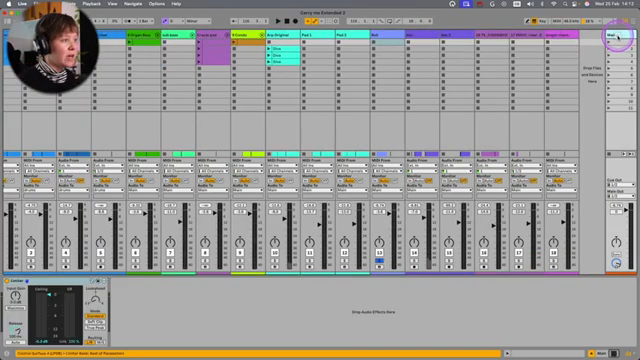
Task: Open the macOS Spotlight search icon
Action: tap(565, 4)
